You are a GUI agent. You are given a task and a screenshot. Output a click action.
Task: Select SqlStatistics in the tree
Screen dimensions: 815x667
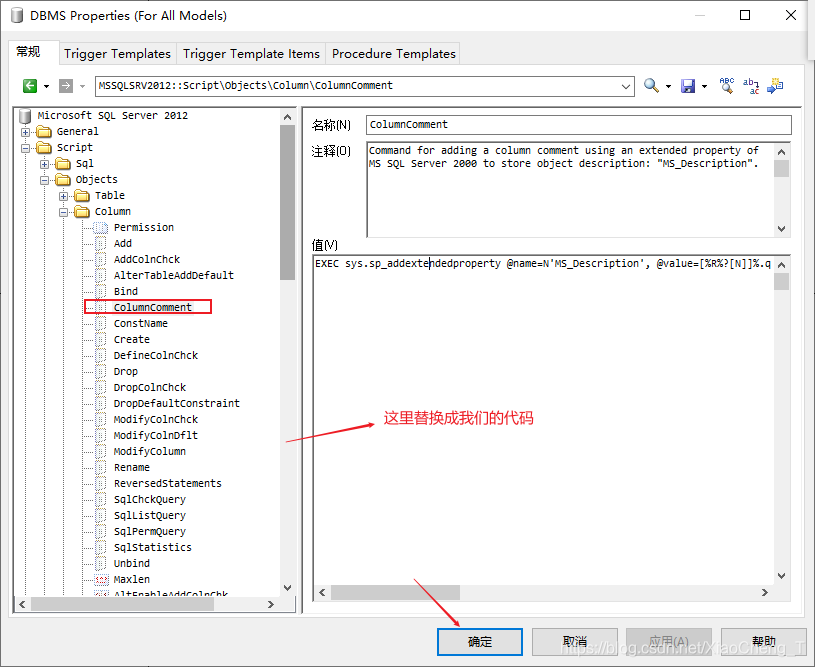153,547
